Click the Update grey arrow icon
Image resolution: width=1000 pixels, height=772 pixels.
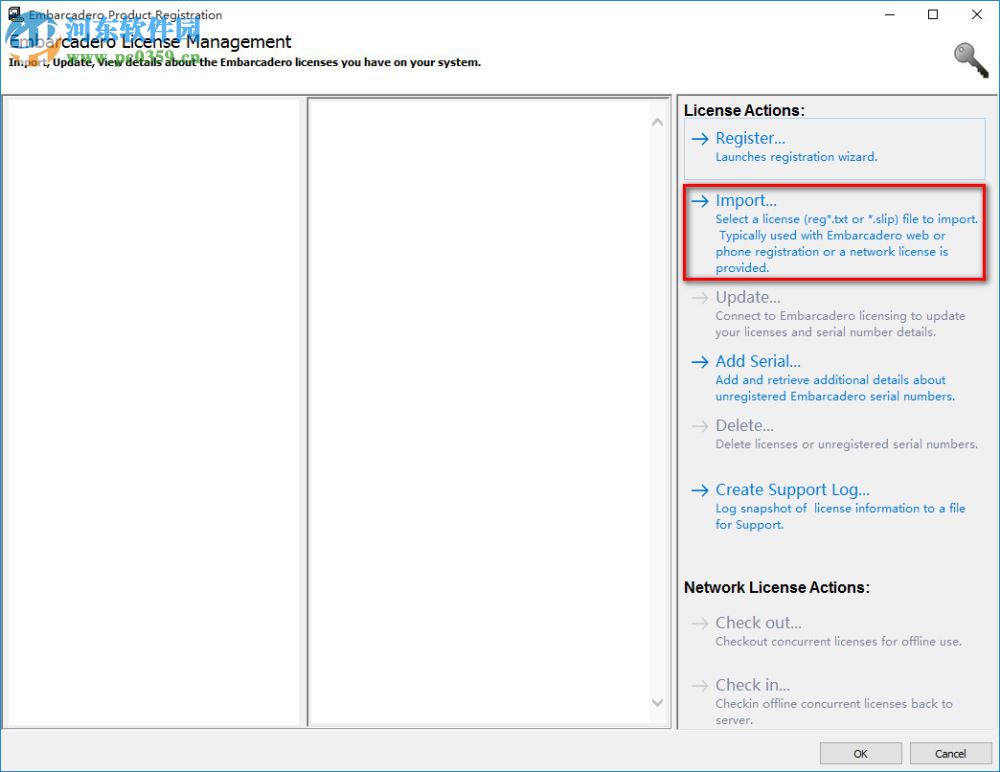[700, 298]
